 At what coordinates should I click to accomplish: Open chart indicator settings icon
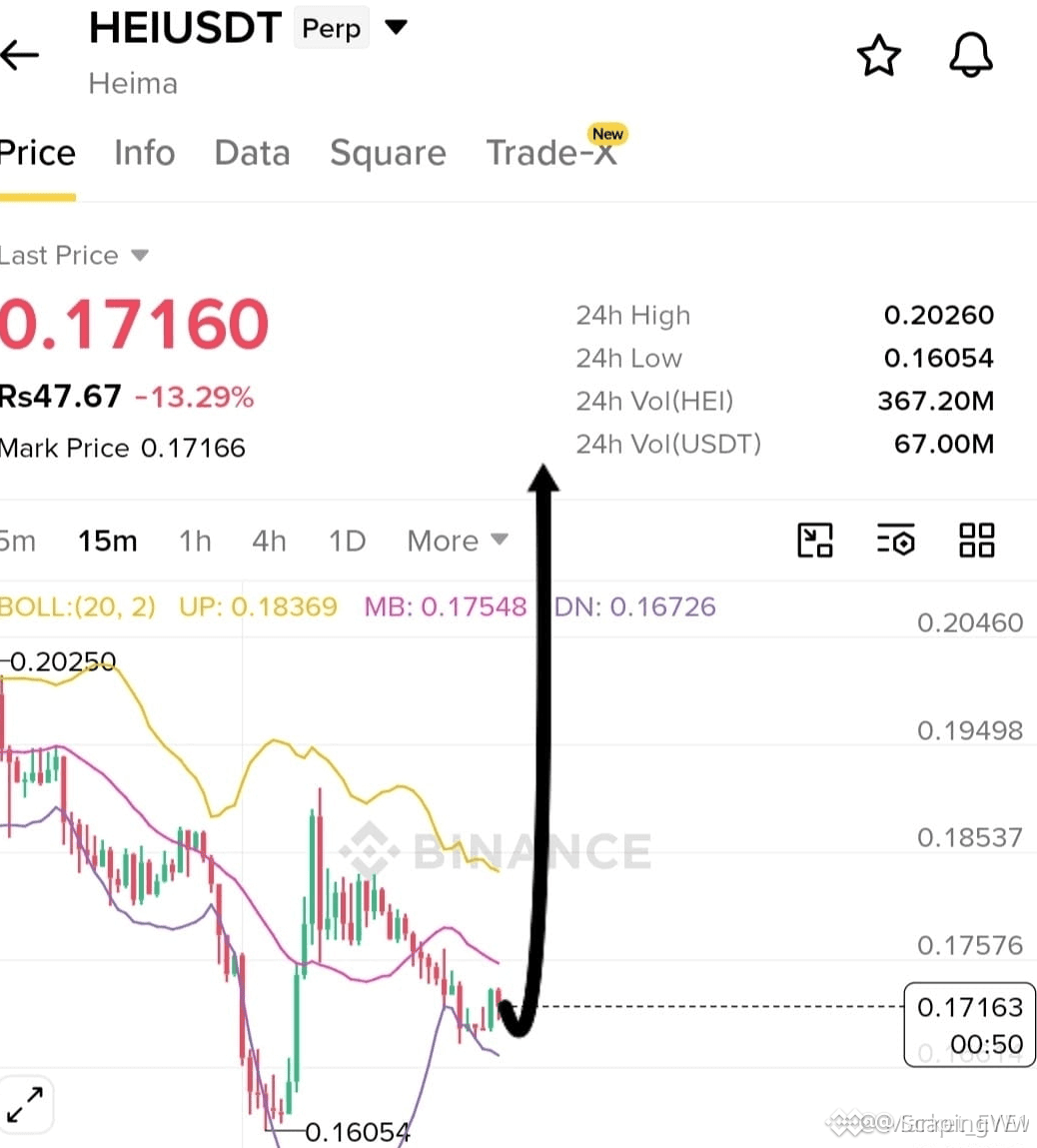click(896, 541)
